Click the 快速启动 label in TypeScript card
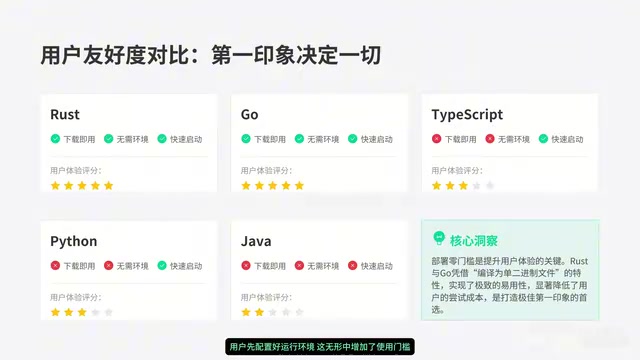The height and width of the screenshot is (360, 640). pos(567,139)
